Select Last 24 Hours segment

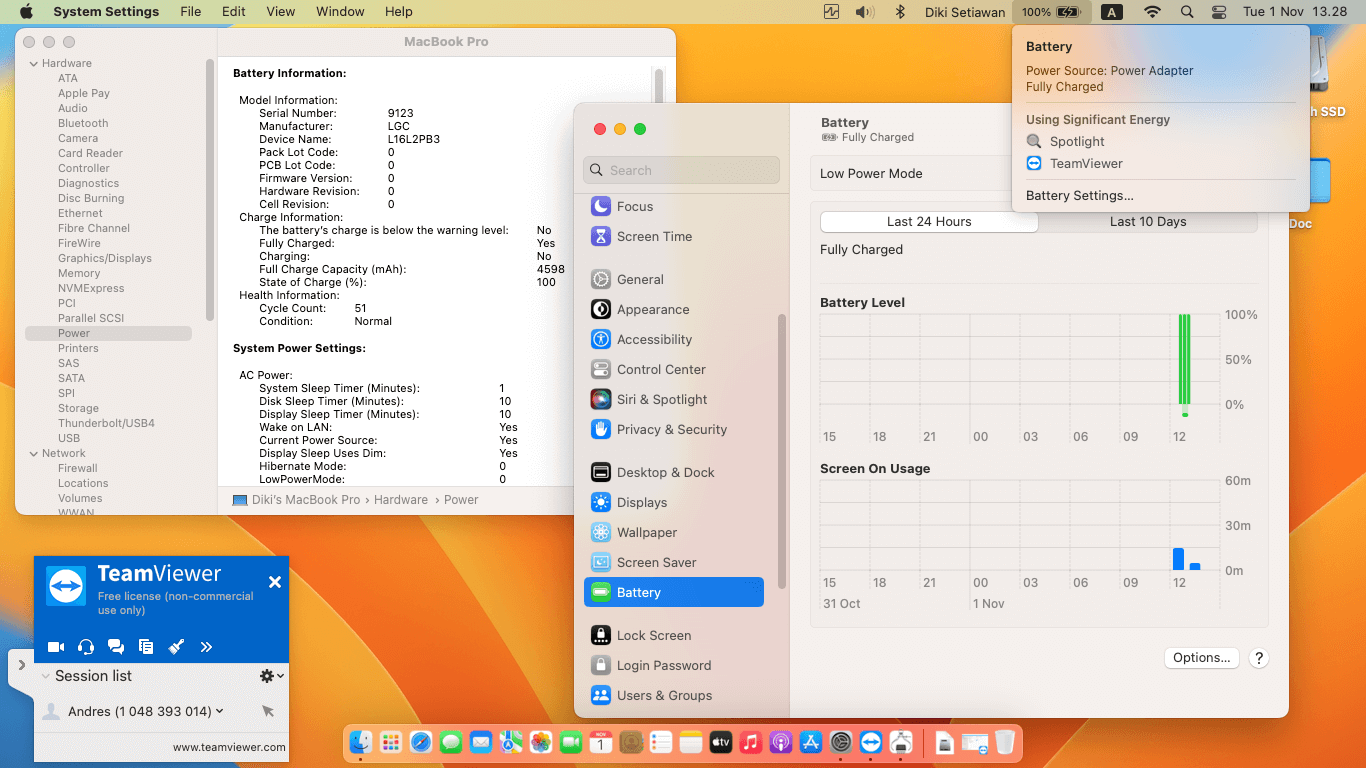(x=929, y=222)
